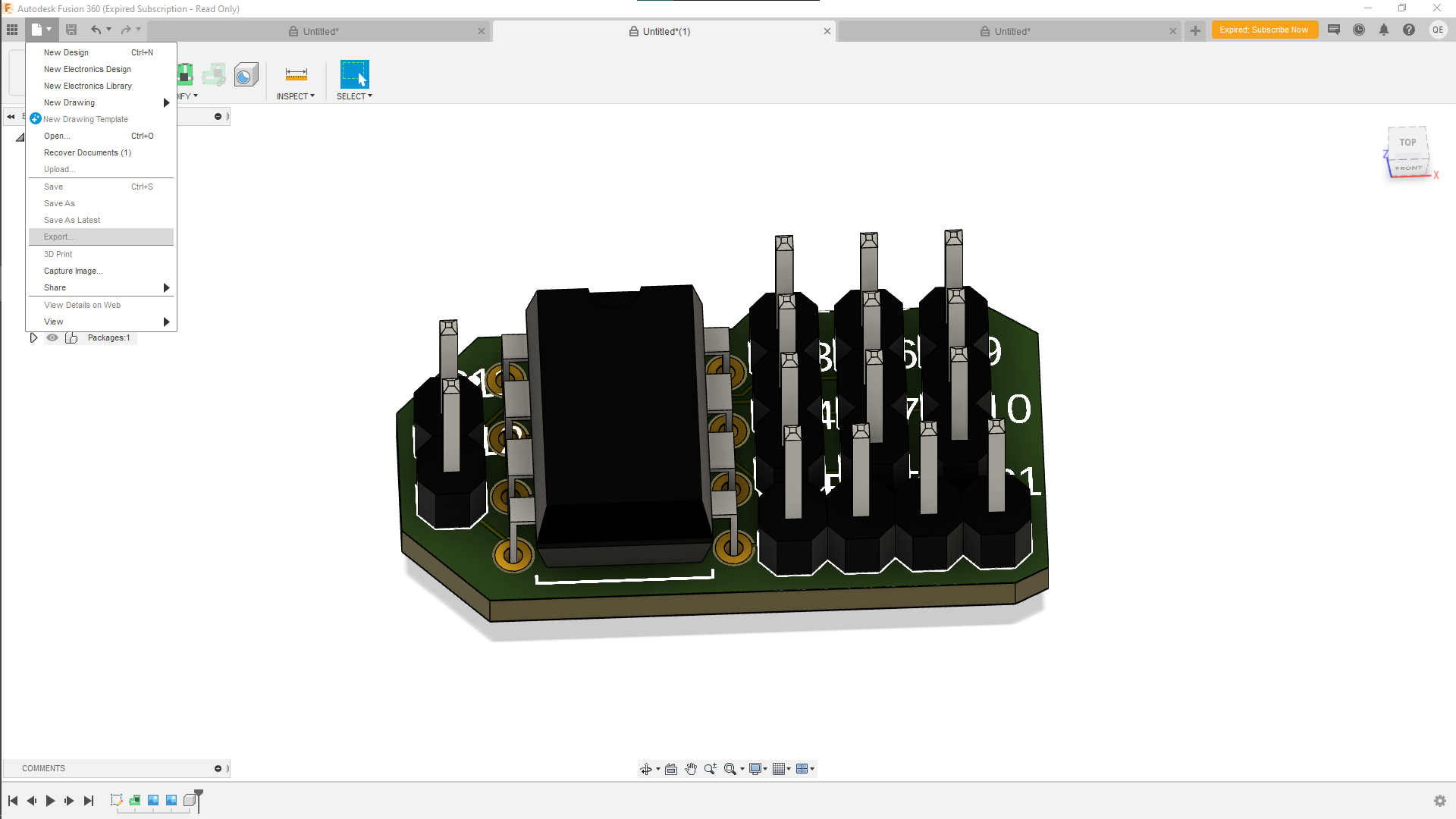Choose New Electronics Library
The width and height of the screenshot is (1456, 819).
point(101,86)
